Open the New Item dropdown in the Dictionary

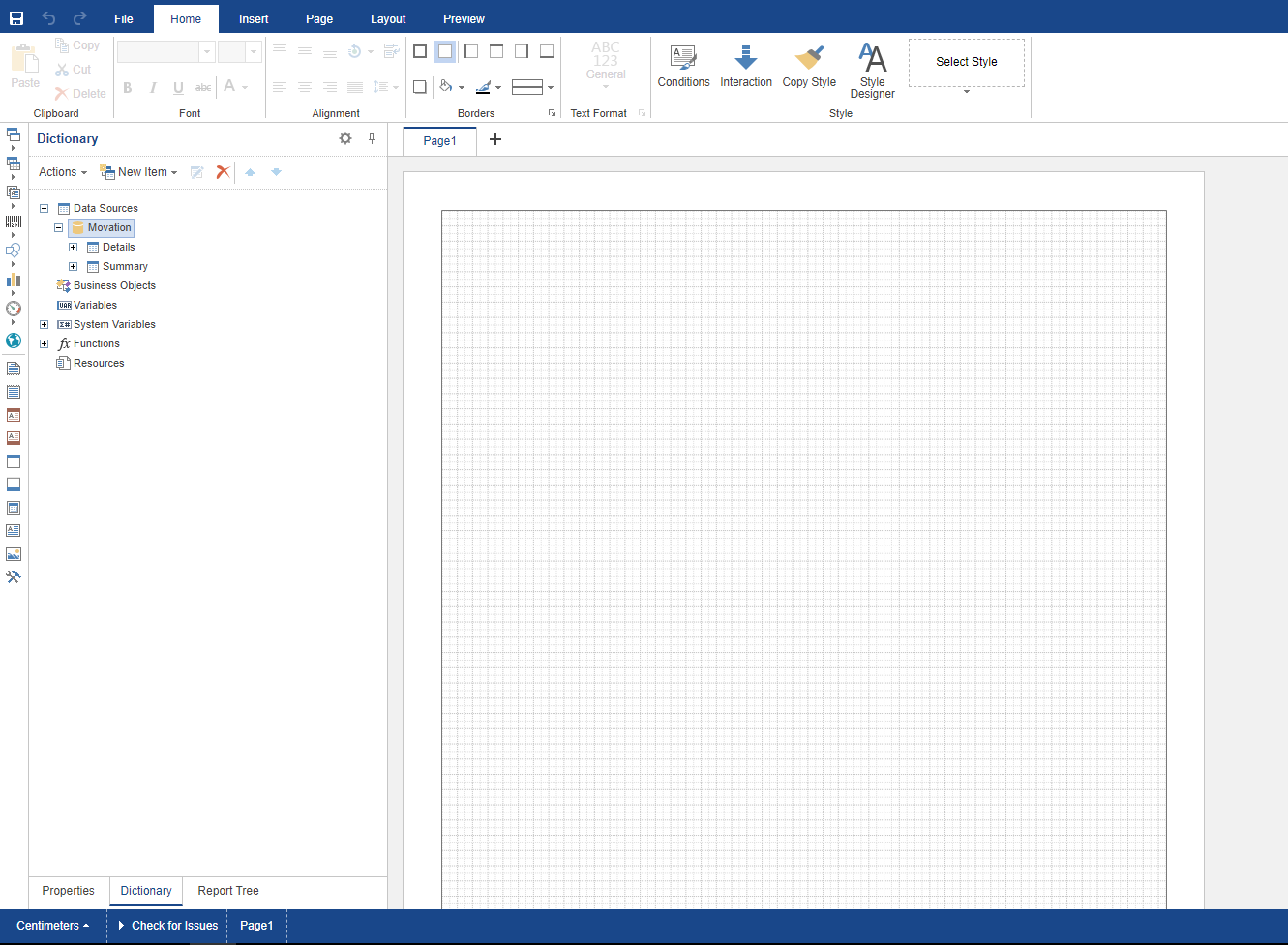pyautogui.click(x=139, y=171)
